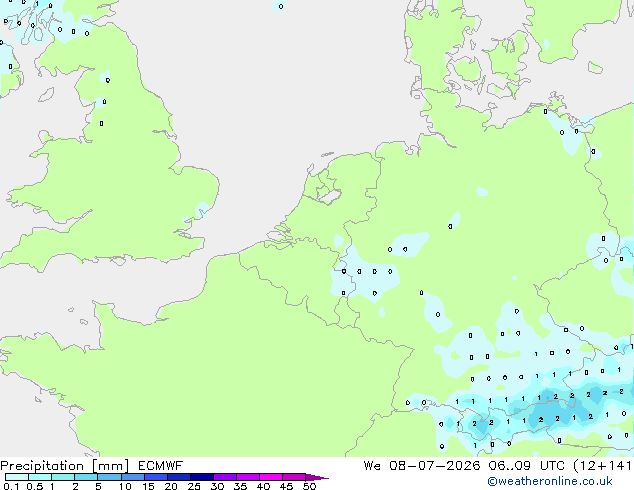634x490 pixels.
Task: Click the 5–10 mm legend color swatch
Action: tap(109, 477)
